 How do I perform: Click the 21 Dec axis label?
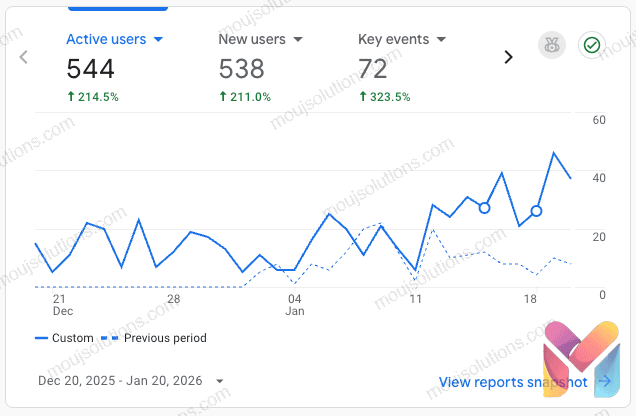62,305
